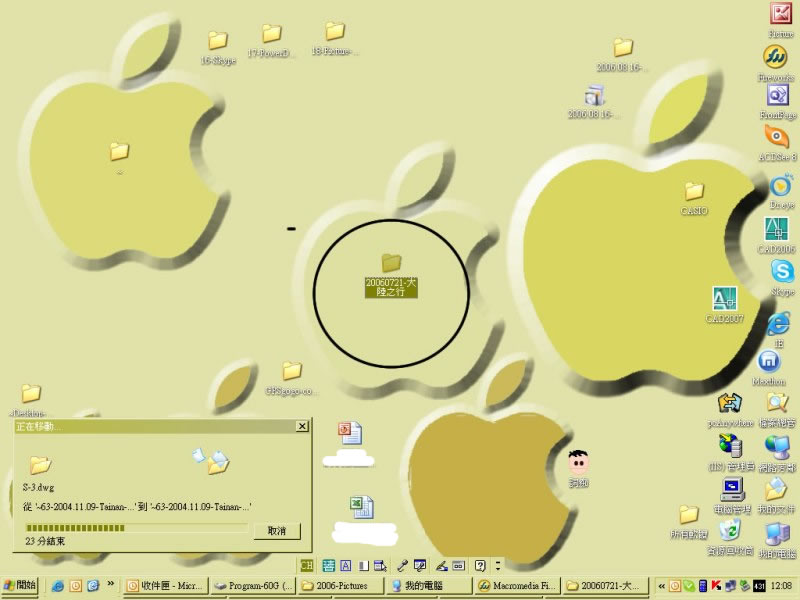Image resolution: width=800 pixels, height=600 pixels.
Task: Switch to the 收件匣 Outlook taskbar window
Action: [x=166, y=586]
